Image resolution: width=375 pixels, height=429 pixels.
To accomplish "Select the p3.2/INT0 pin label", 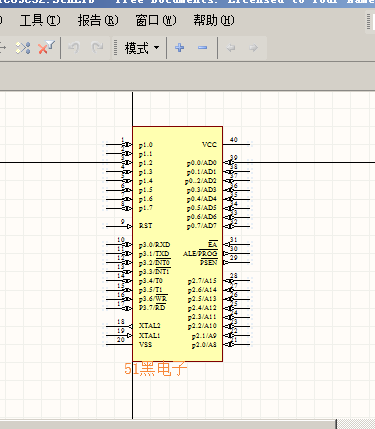I will point(154,263).
